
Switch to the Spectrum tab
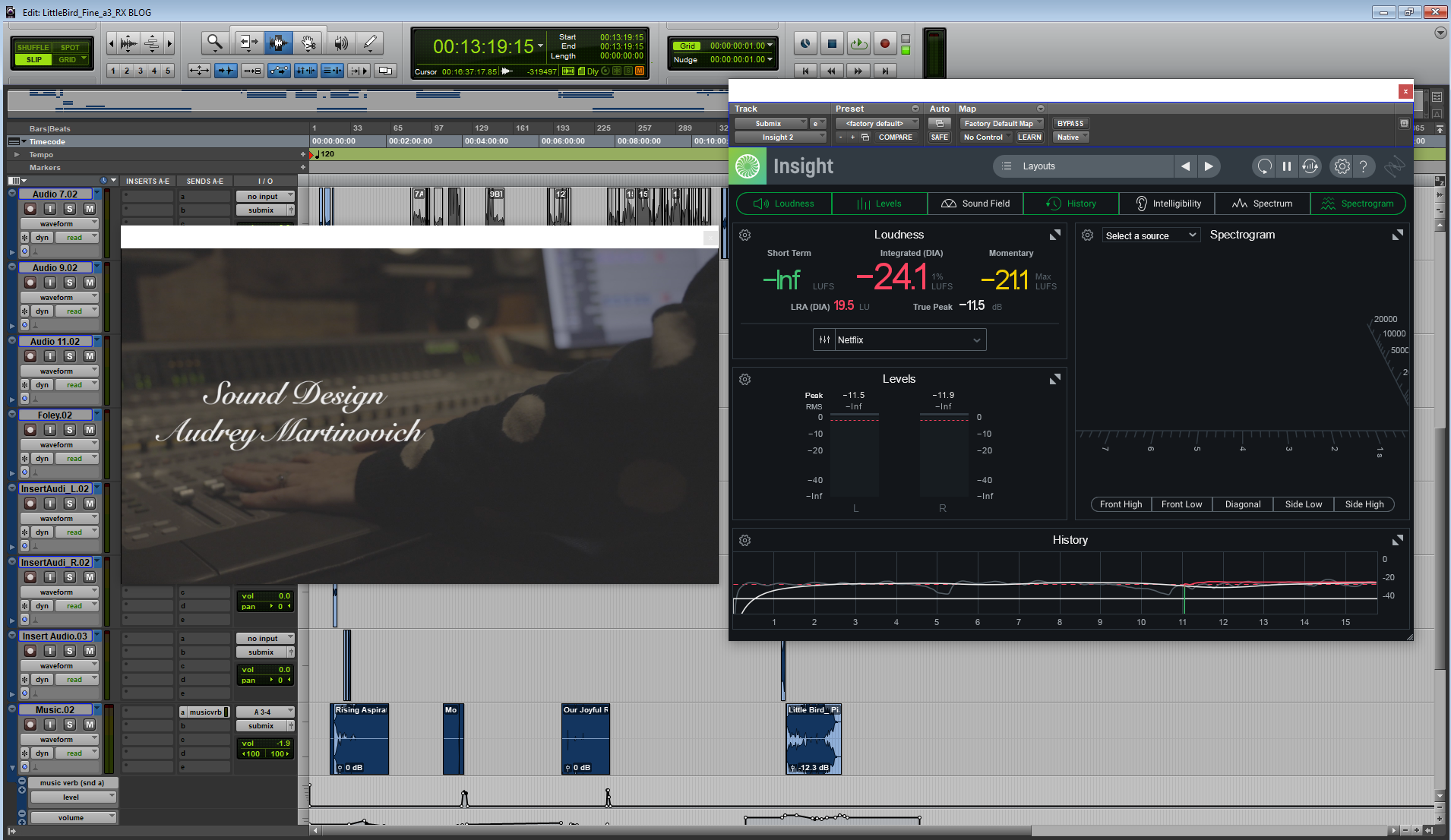click(x=1263, y=204)
